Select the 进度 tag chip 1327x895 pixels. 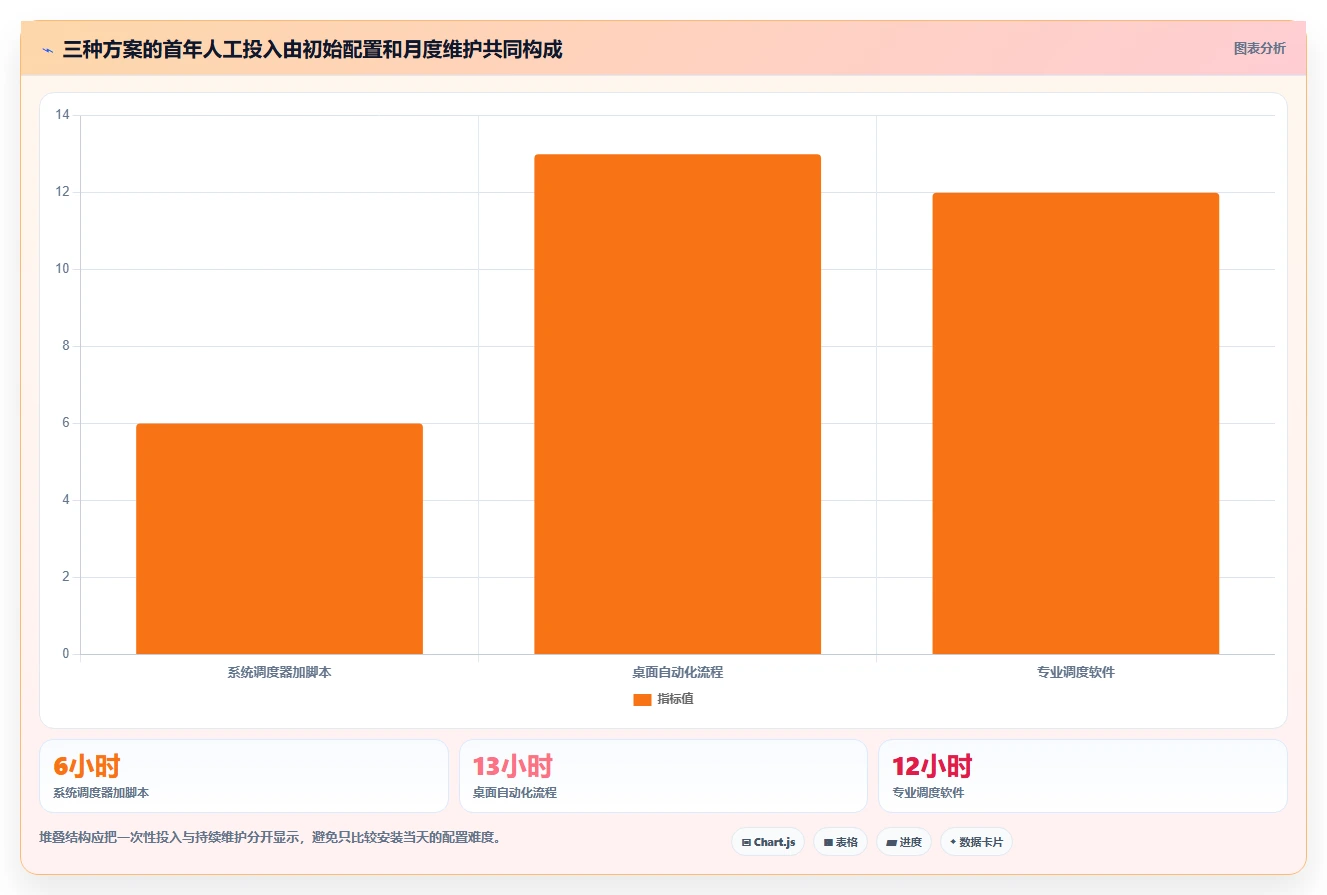pos(904,842)
